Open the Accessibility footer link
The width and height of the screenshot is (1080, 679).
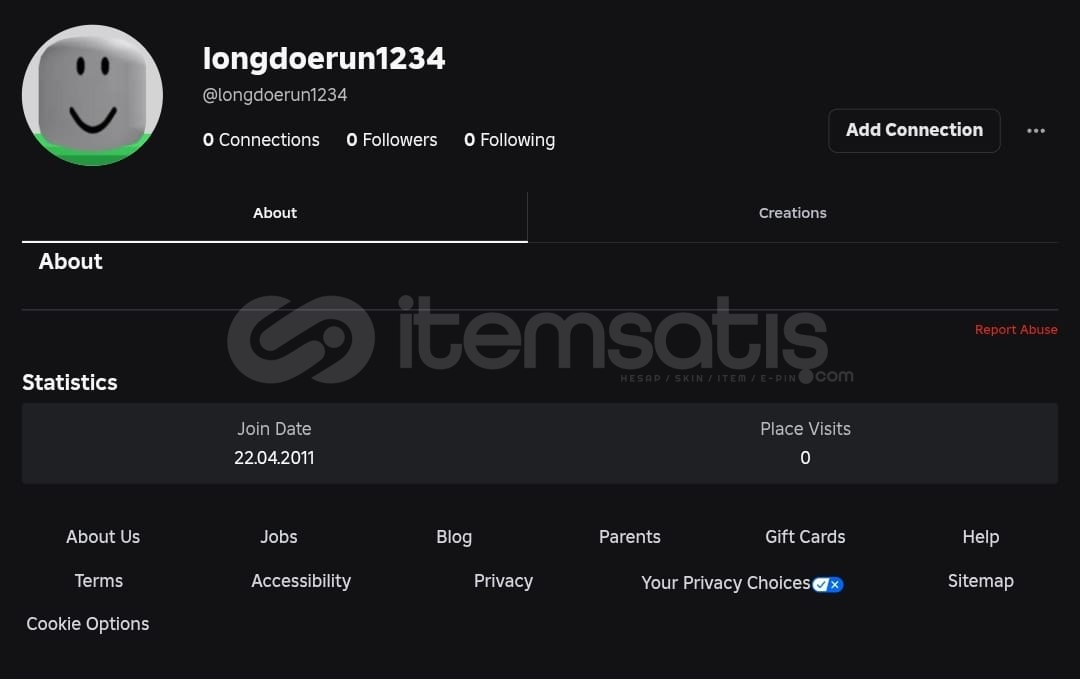[301, 581]
